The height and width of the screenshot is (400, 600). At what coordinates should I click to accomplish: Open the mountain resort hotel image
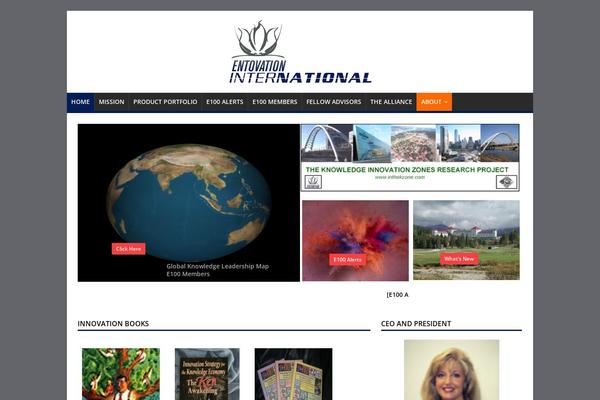[466, 240]
